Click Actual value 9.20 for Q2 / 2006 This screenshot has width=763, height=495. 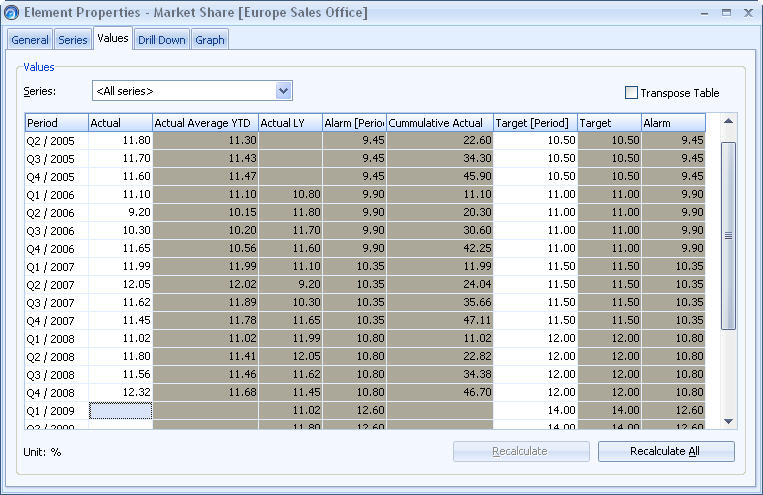pos(121,212)
